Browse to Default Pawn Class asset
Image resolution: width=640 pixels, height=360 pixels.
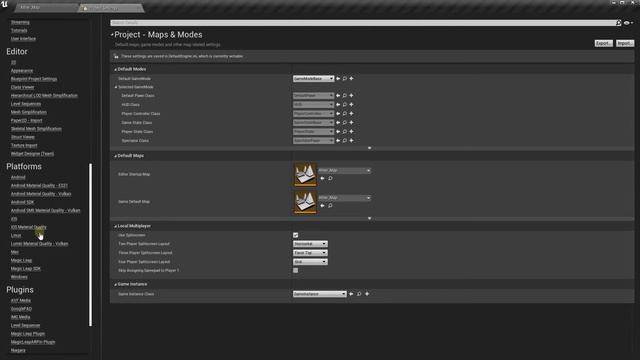[x=345, y=96]
